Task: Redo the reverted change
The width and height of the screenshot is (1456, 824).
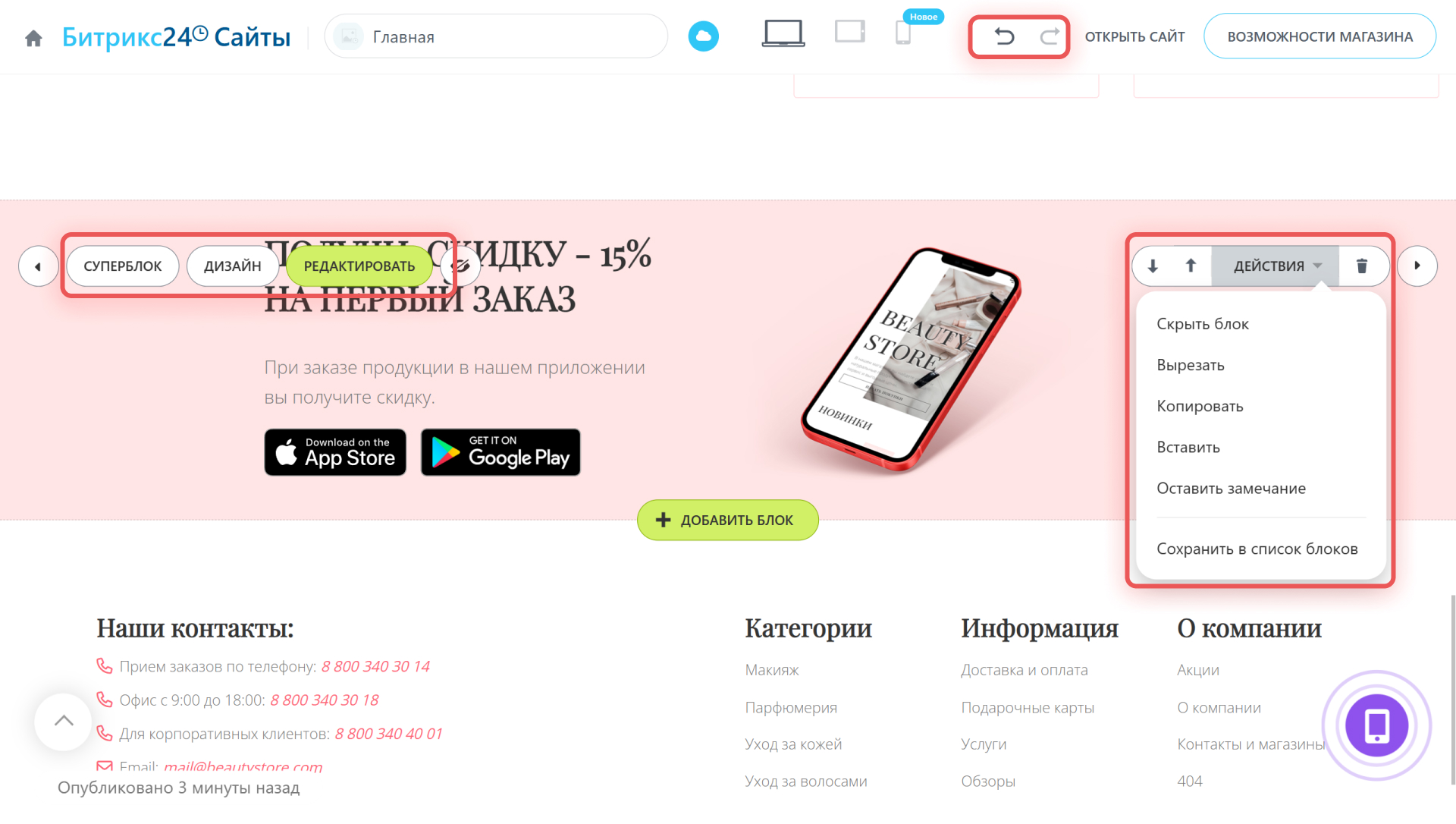Action: 1050,36
